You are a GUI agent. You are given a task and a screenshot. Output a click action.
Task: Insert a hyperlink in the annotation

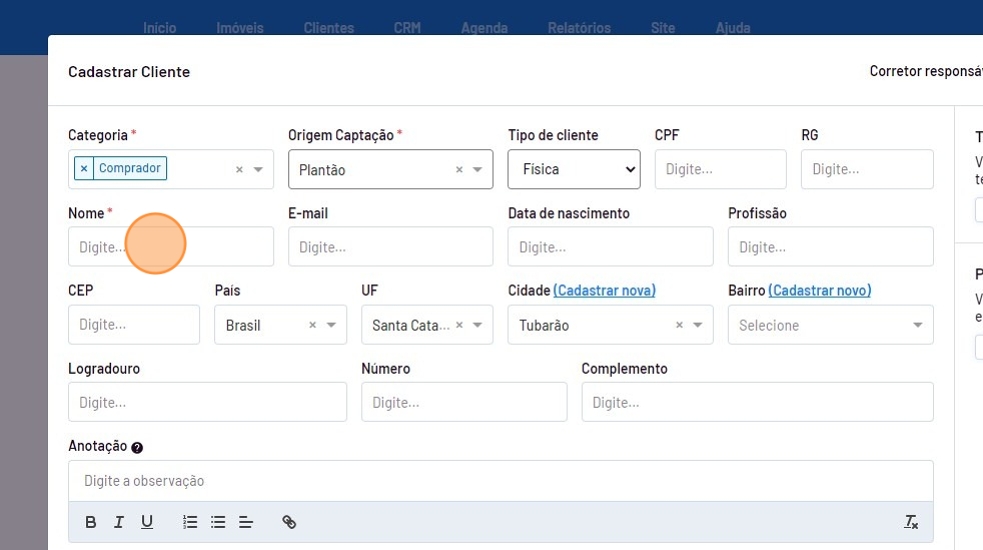pyautogui.click(x=289, y=522)
